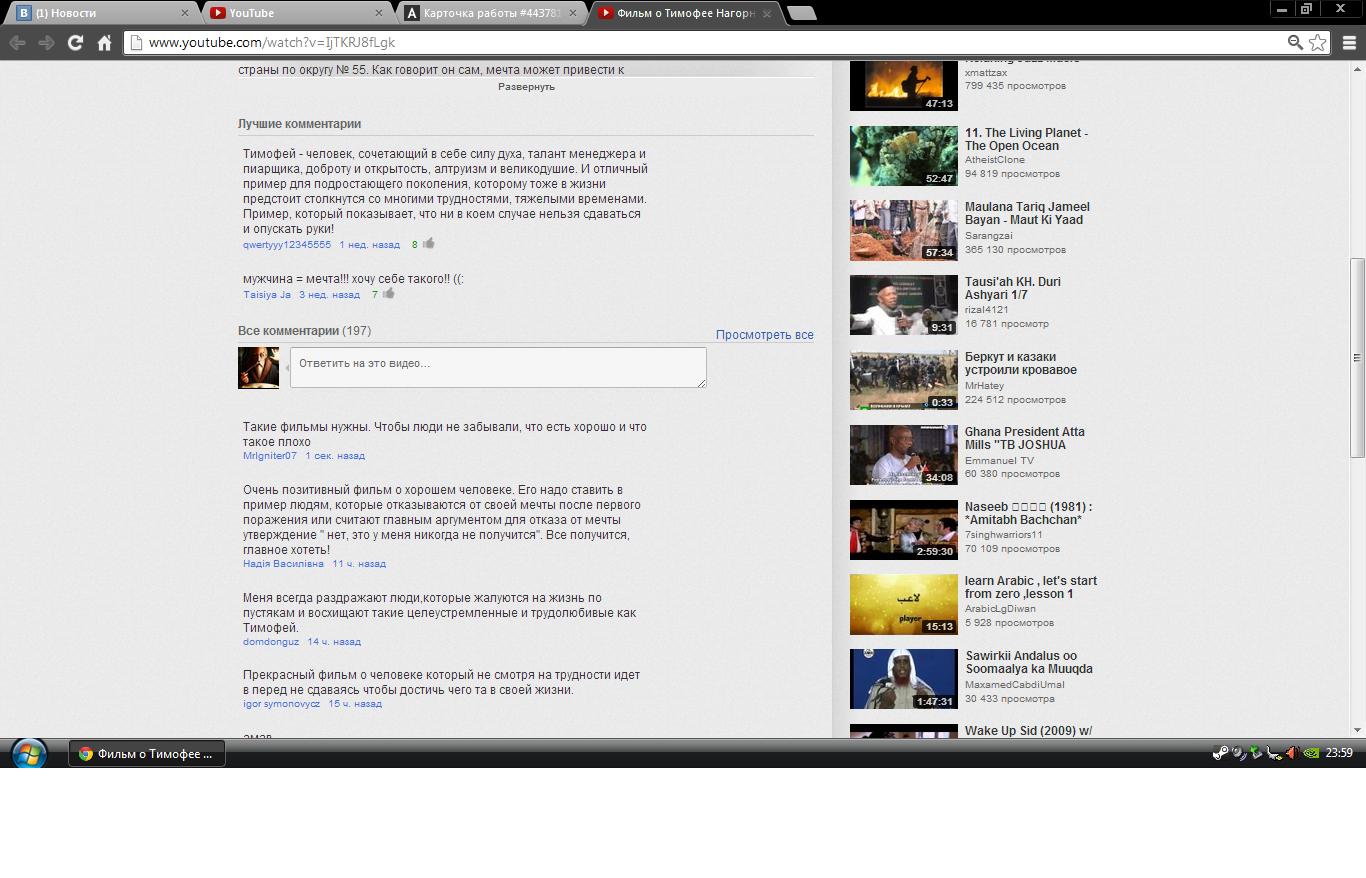Open Maulana Tariq Jameel Bayan video thumbnail

click(x=904, y=230)
